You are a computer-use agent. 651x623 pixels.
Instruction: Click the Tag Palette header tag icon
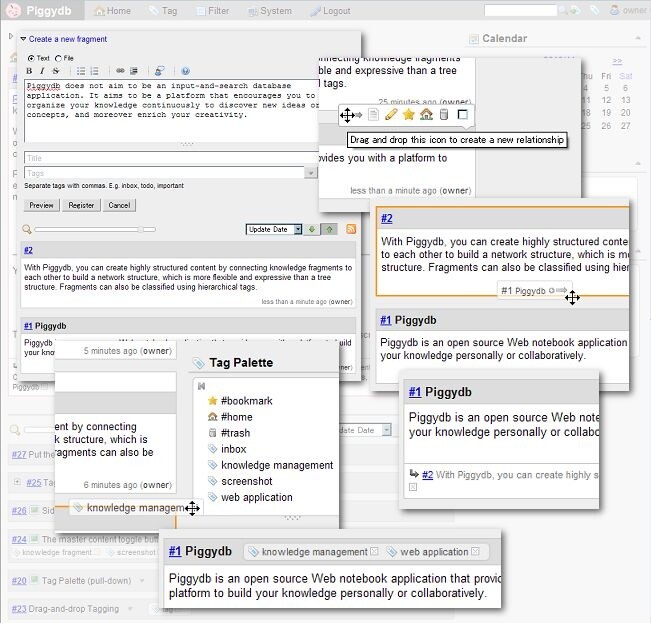coord(198,363)
